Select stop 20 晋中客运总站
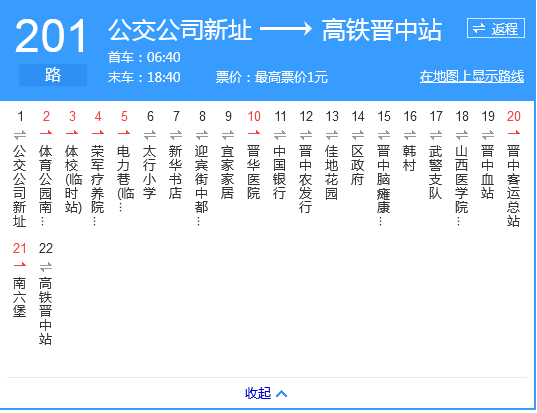537x413 pixels. point(514,186)
